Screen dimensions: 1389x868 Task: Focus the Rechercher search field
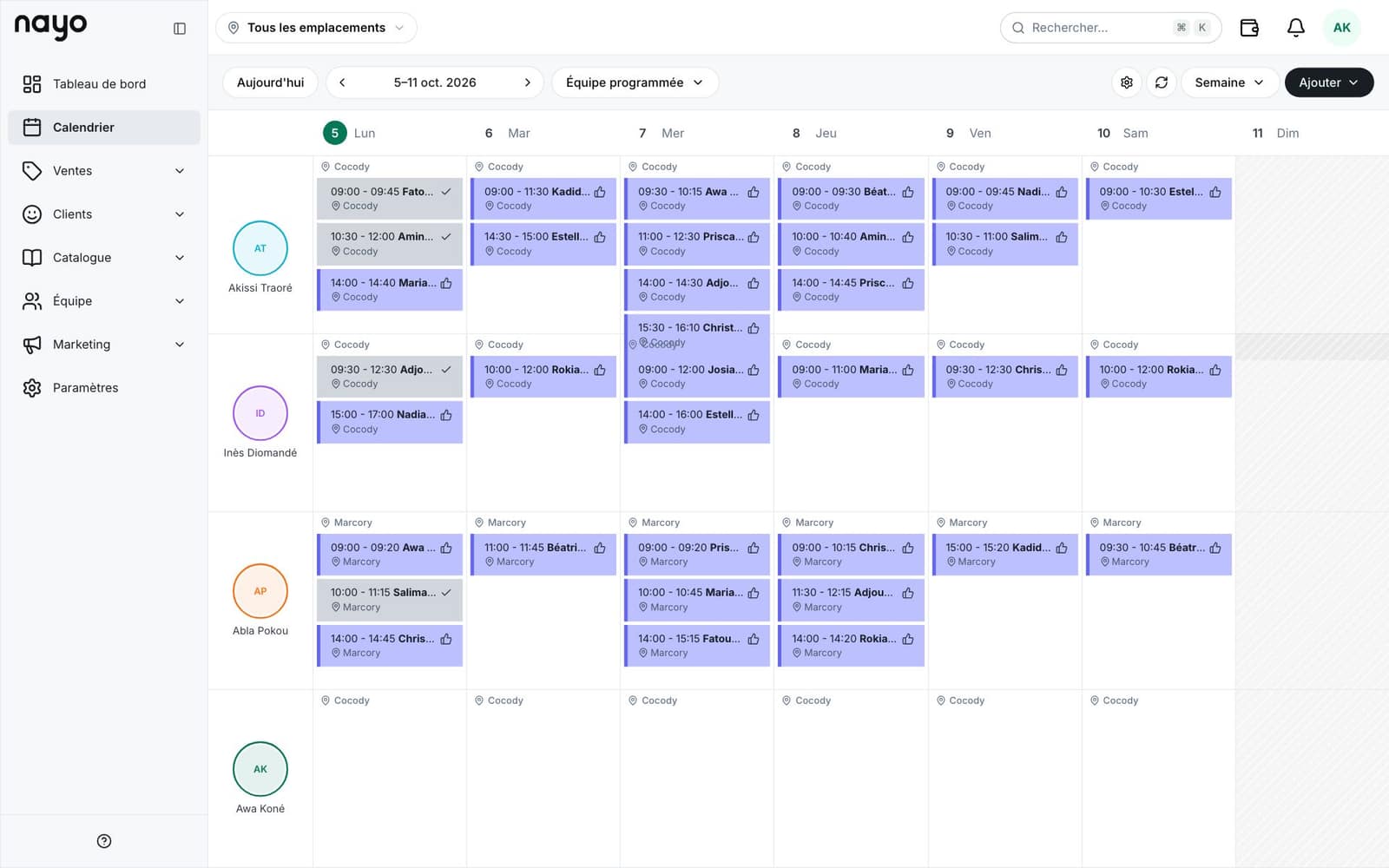pyautogui.click(x=1110, y=28)
